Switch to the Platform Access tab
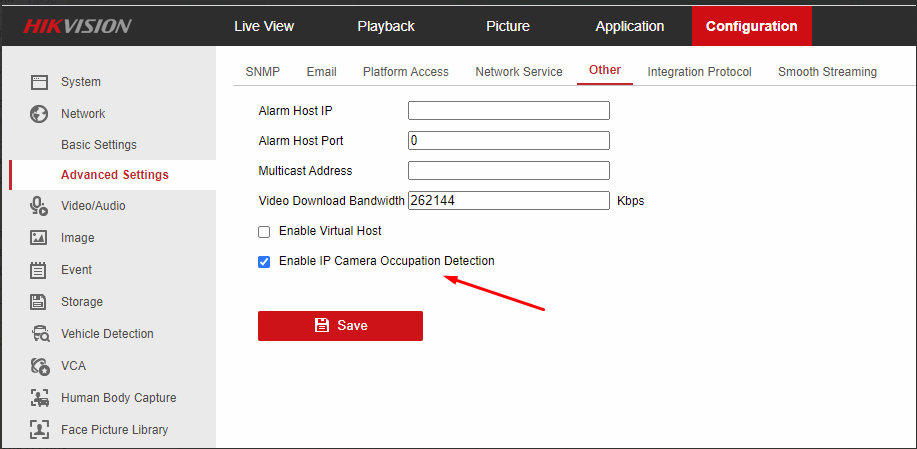This screenshot has height=449, width=917. click(406, 72)
